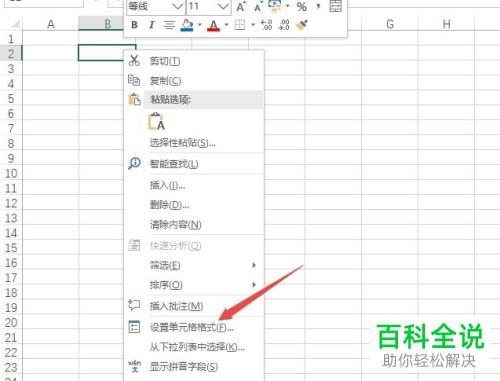Image resolution: width=500 pixels, height=381 pixels.
Task: Select row 10 header
Action: (x=11, y=173)
